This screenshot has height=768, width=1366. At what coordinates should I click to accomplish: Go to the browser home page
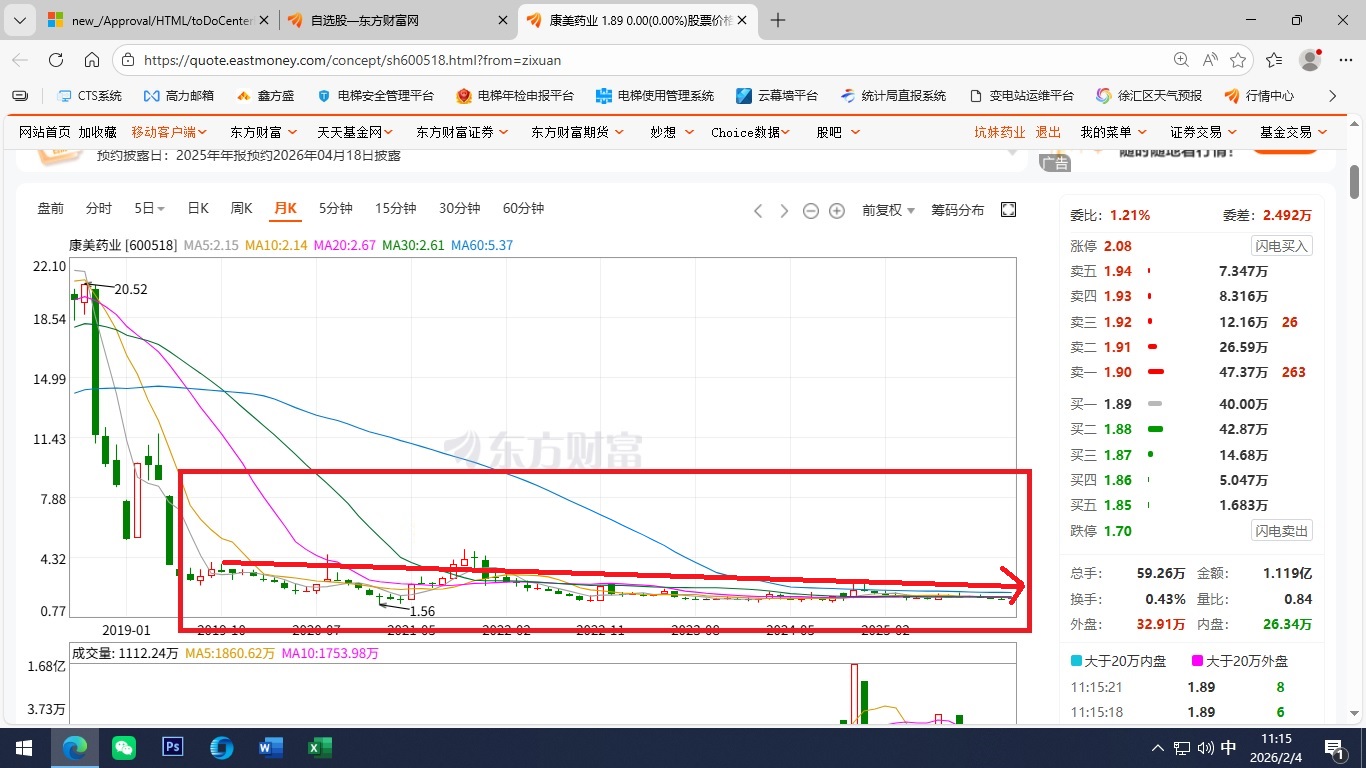coord(92,60)
